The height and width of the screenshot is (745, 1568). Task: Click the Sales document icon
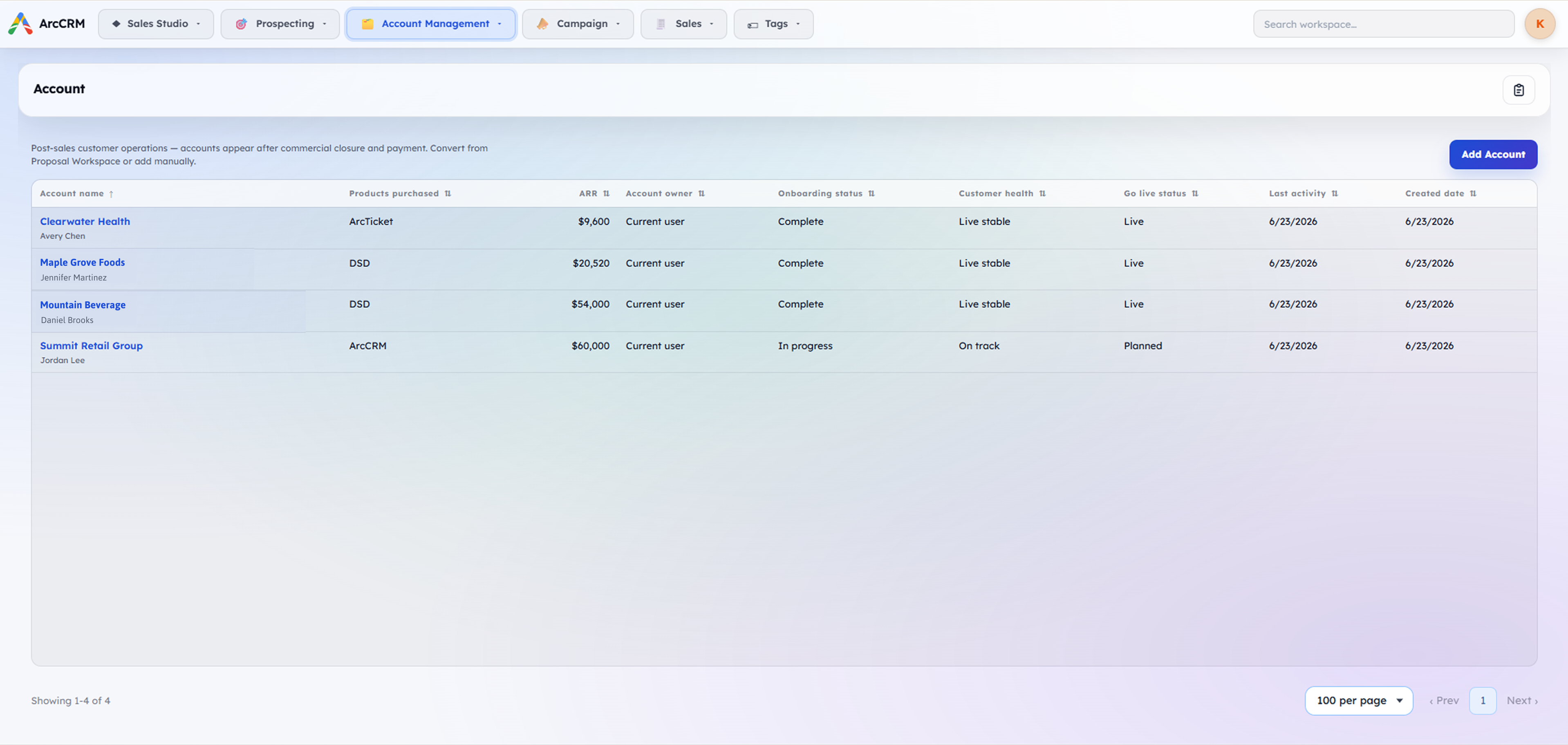(661, 24)
